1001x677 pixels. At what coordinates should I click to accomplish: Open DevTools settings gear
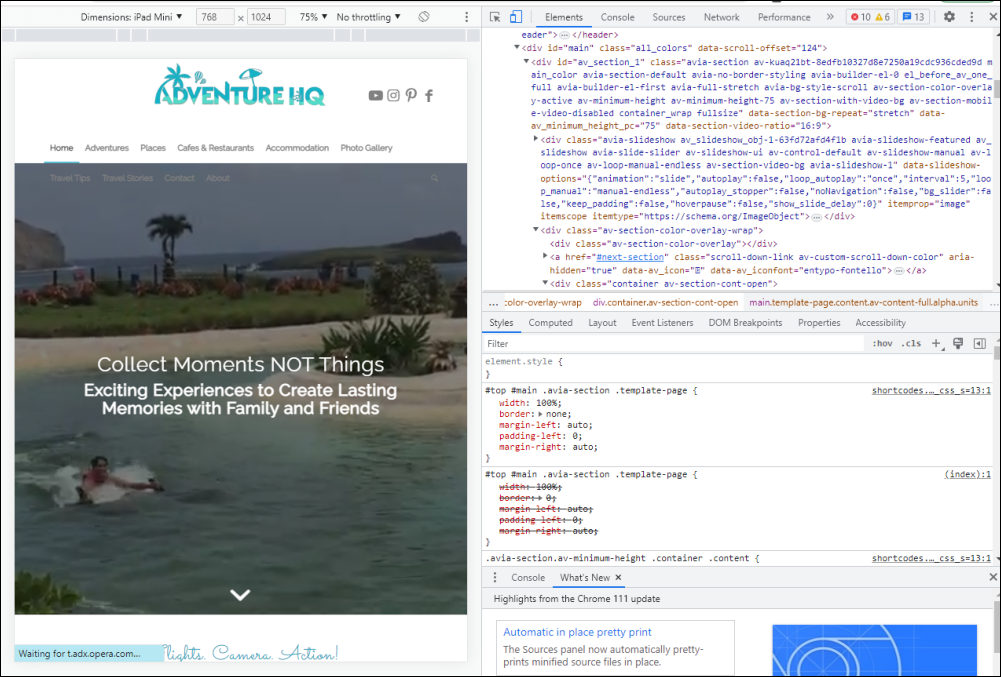click(x=948, y=16)
